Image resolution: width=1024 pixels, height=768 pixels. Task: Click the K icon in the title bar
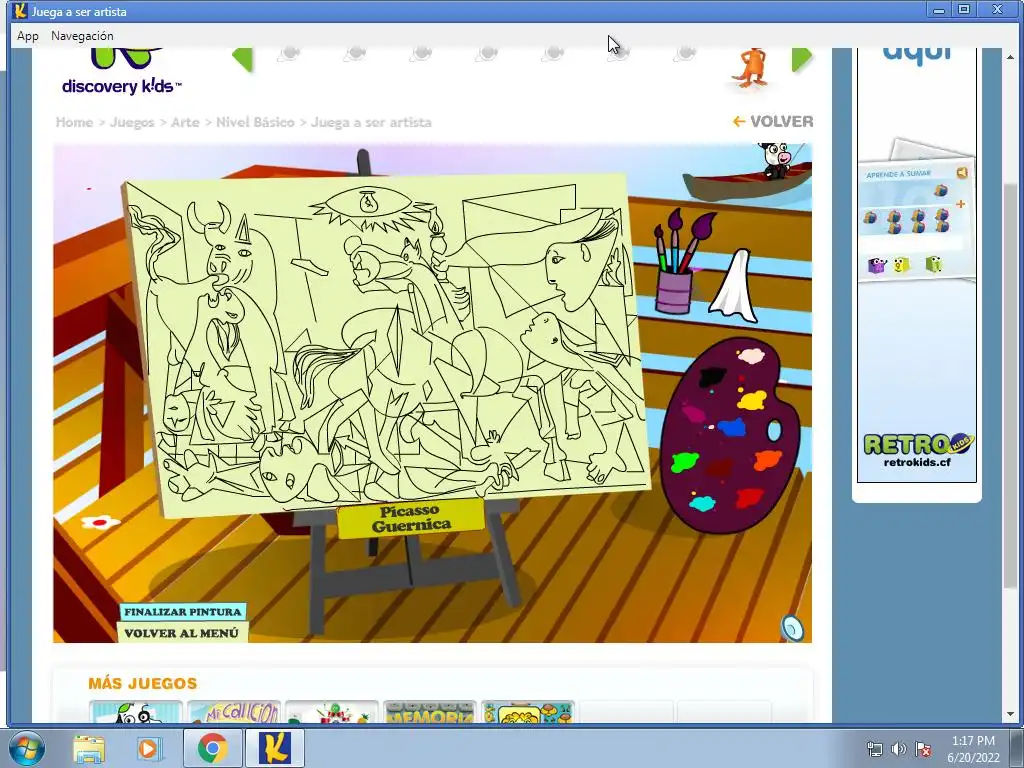(20, 11)
